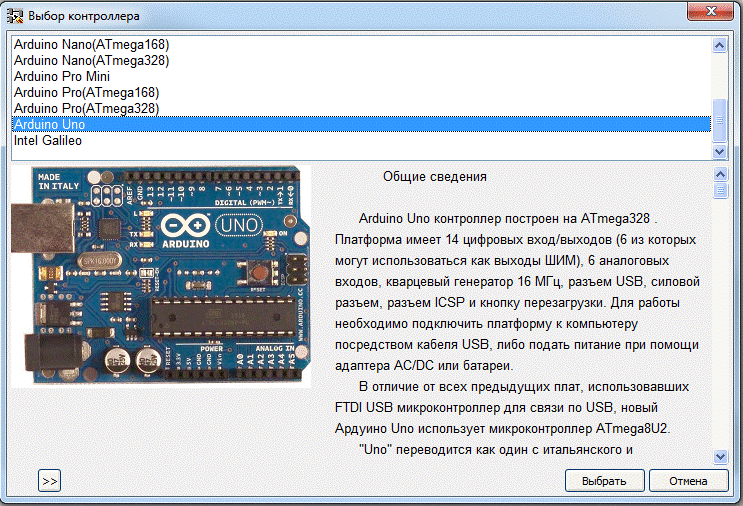Cancel the dialog with Отмена
743x506 pixels.
point(688,481)
